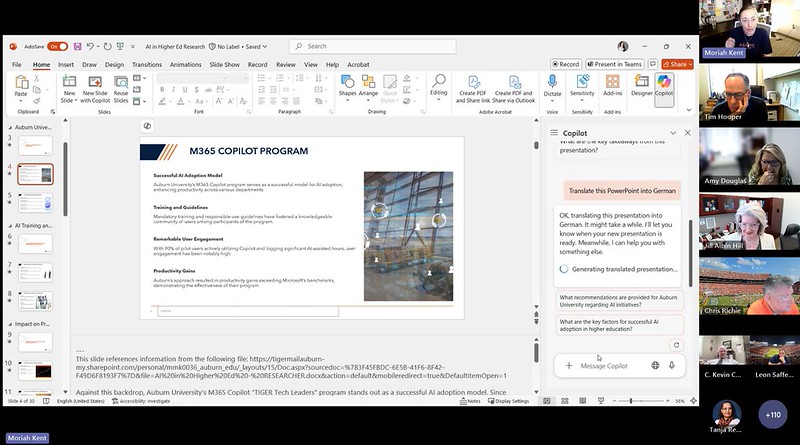Open the Comments icon near Share
800x445 pixels.
coord(653,64)
